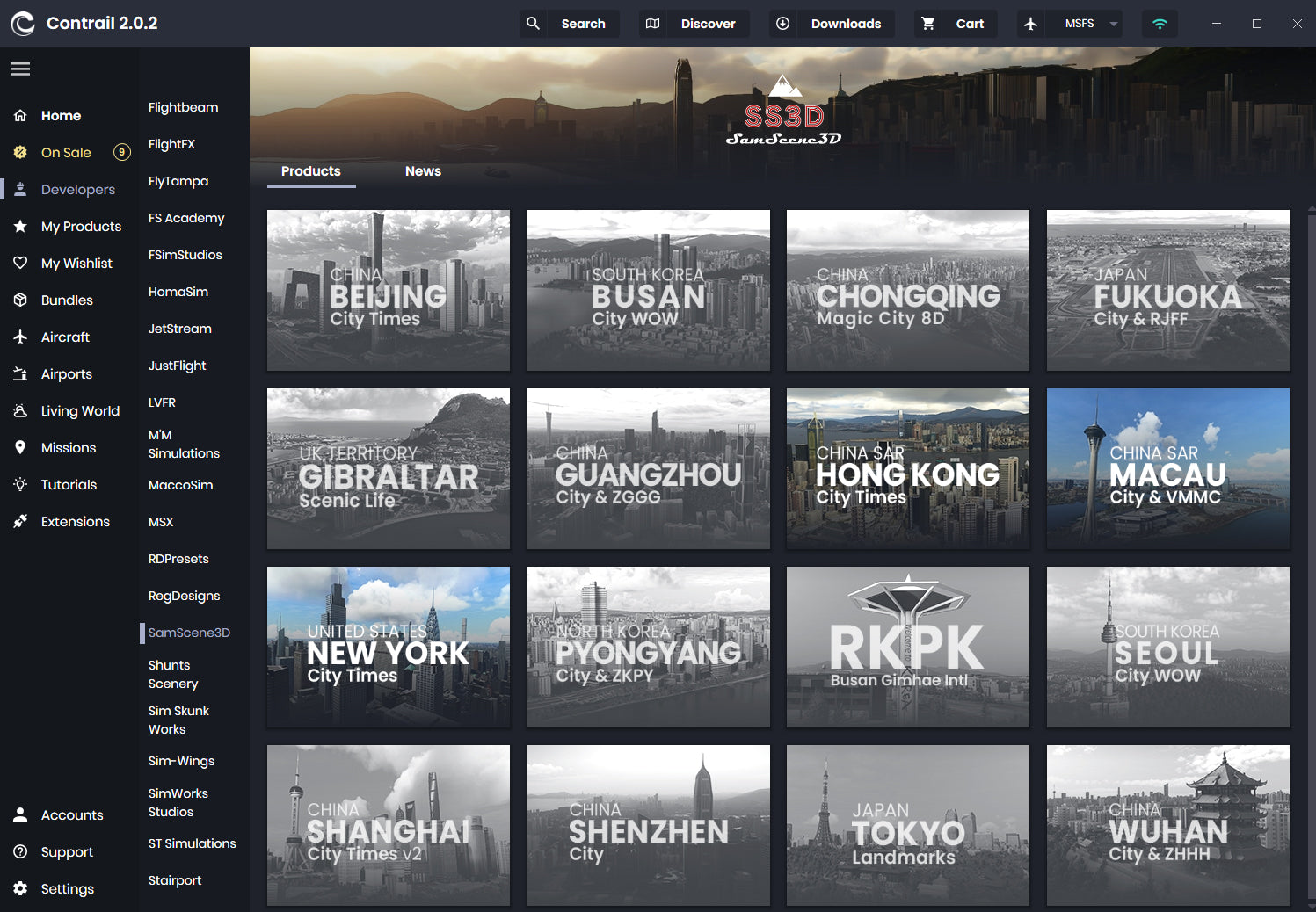Open the Tokyo Landmarks product
This screenshot has width=1316, height=912.
point(908,826)
